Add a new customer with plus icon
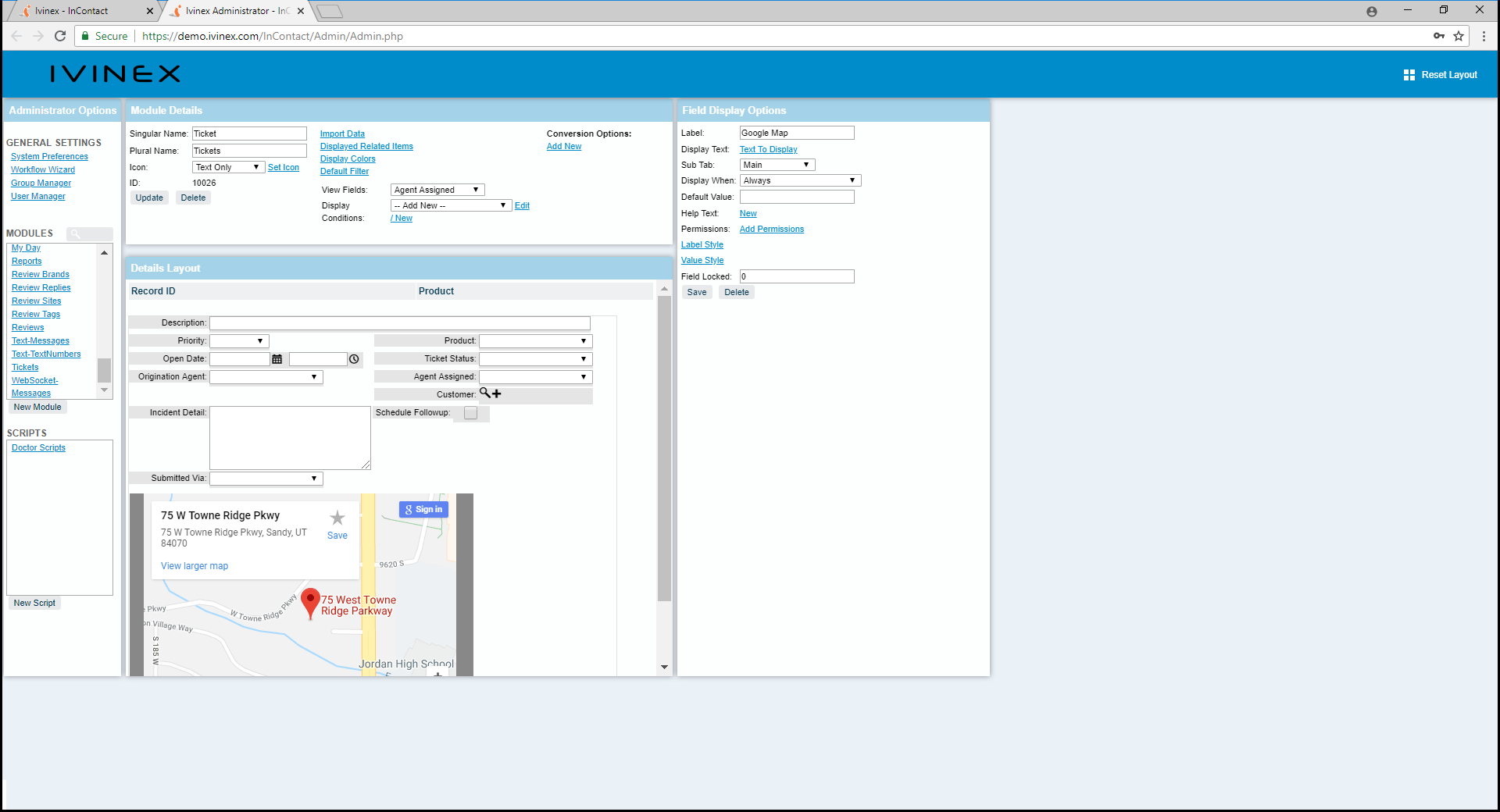 (497, 394)
